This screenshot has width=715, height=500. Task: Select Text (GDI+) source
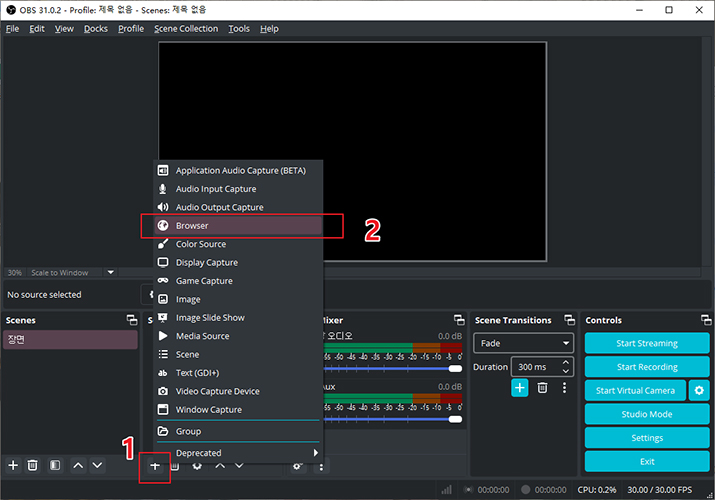coord(238,373)
